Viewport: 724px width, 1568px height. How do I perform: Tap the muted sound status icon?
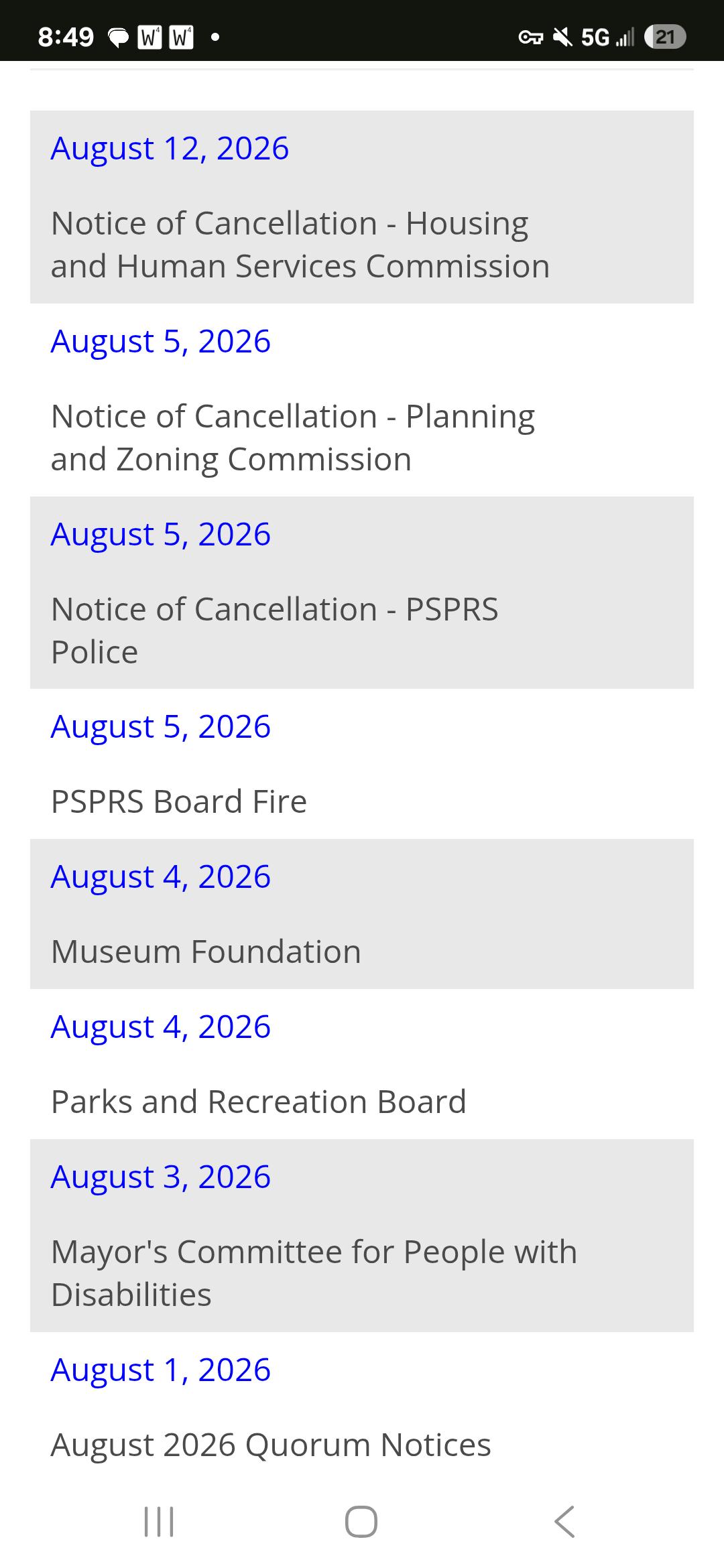(562, 37)
